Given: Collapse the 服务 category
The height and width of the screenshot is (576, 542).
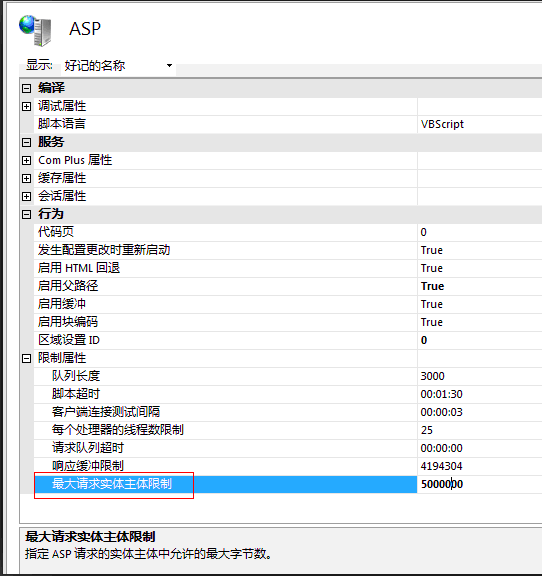Looking at the screenshot, I should pyautogui.click(x=26, y=142).
